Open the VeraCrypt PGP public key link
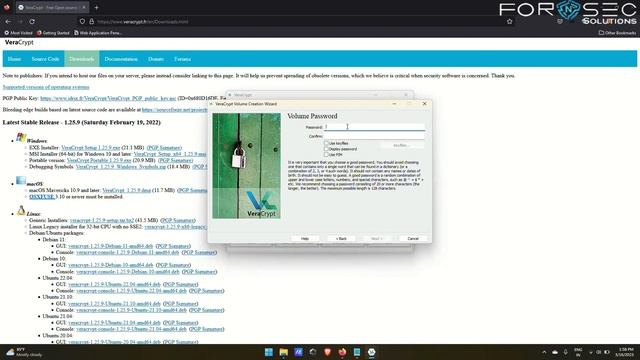The width and height of the screenshot is (640, 360). tap(108, 98)
